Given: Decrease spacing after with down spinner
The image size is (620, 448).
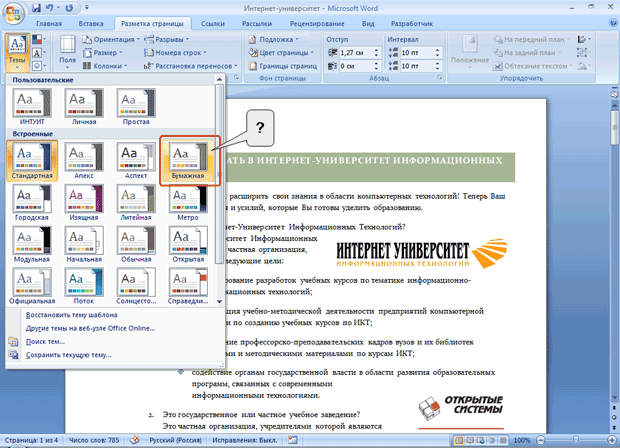Looking at the screenshot, I should coord(437,68).
